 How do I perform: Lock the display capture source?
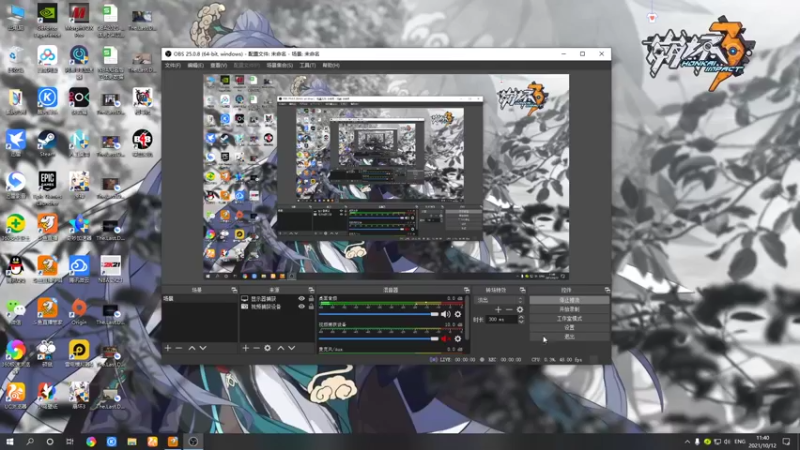point(311,298)
